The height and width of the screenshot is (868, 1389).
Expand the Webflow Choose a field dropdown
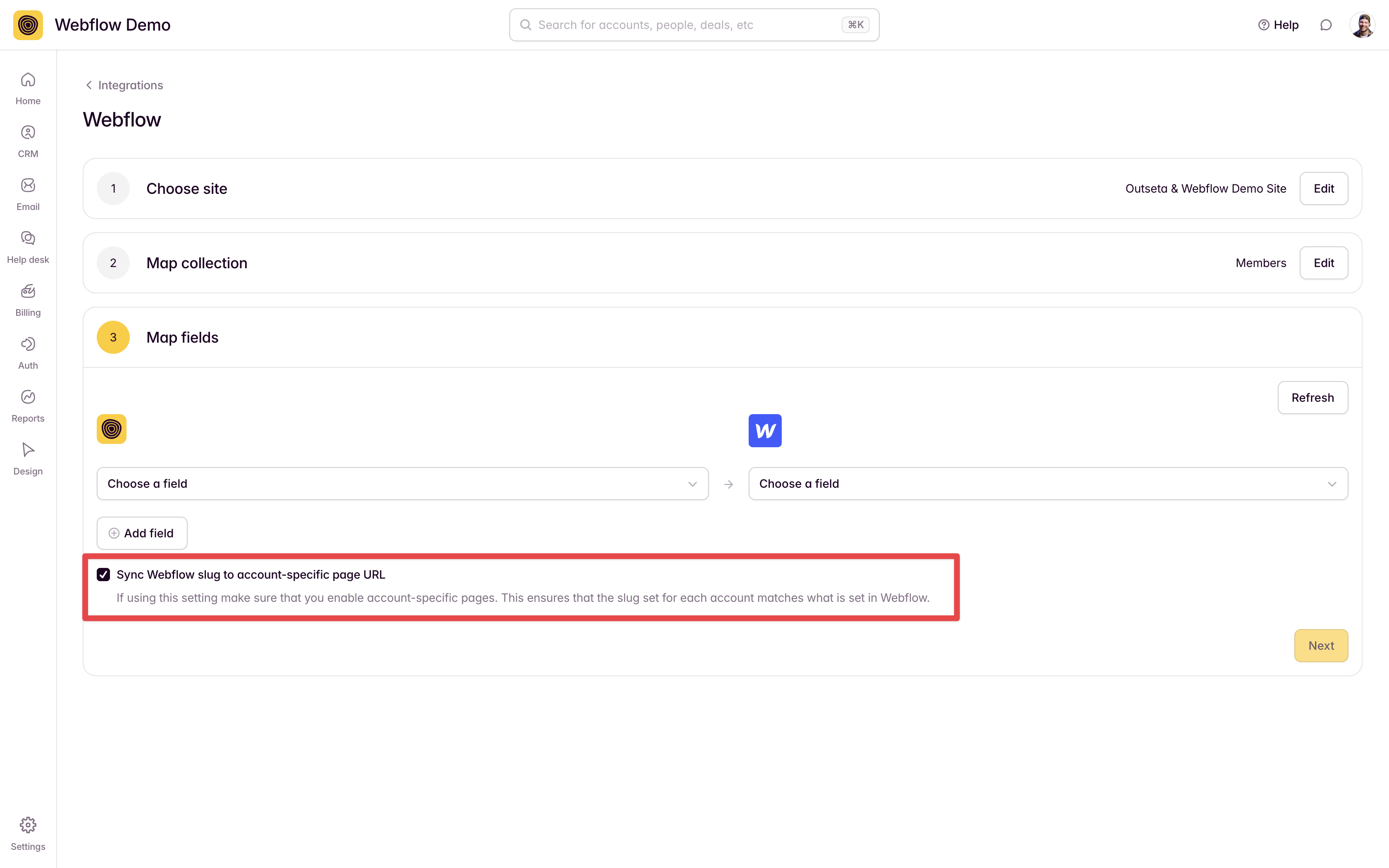(x=1048, y=483)
